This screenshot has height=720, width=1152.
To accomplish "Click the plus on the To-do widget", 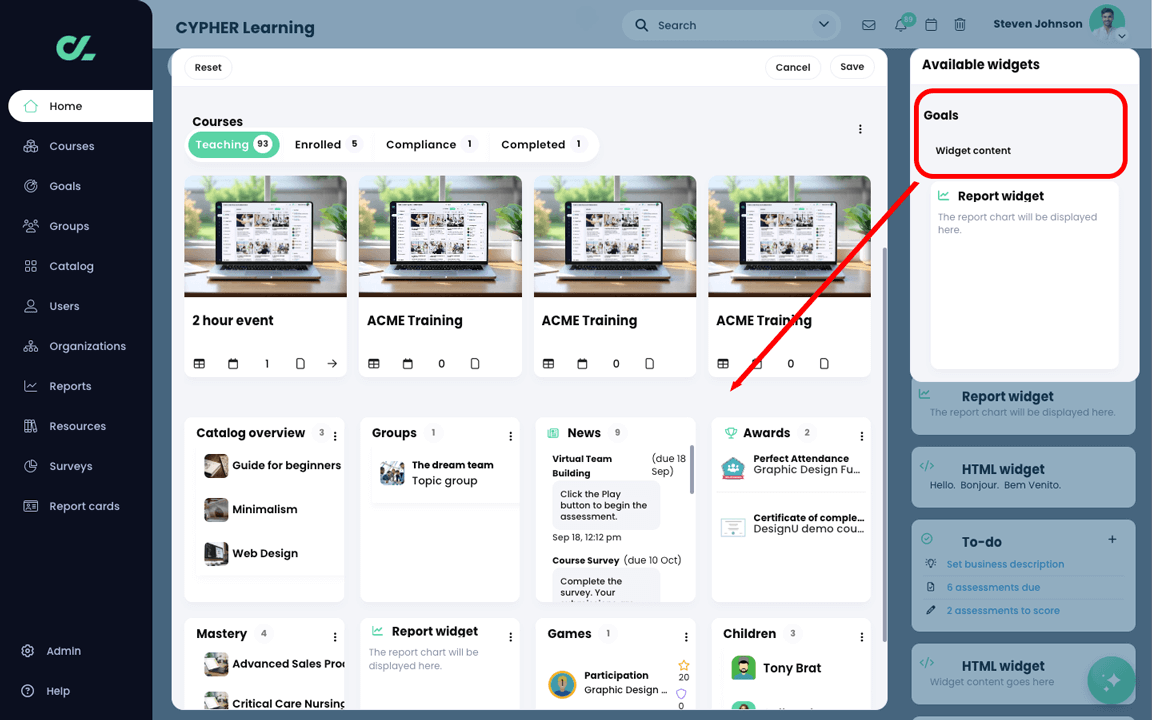I will [1112, 538].
